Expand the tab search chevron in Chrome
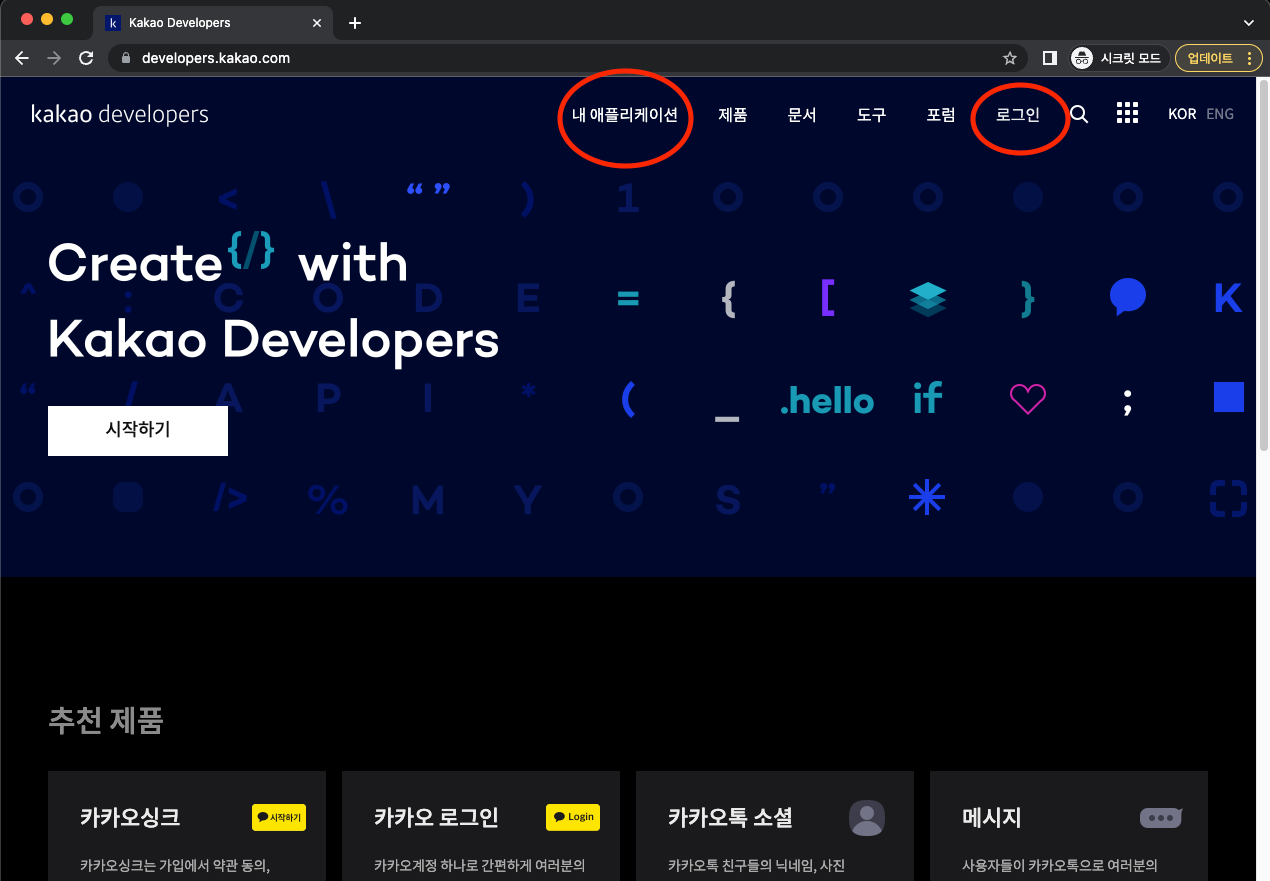The image size is (1270, 881). (x=1249, y=22)
